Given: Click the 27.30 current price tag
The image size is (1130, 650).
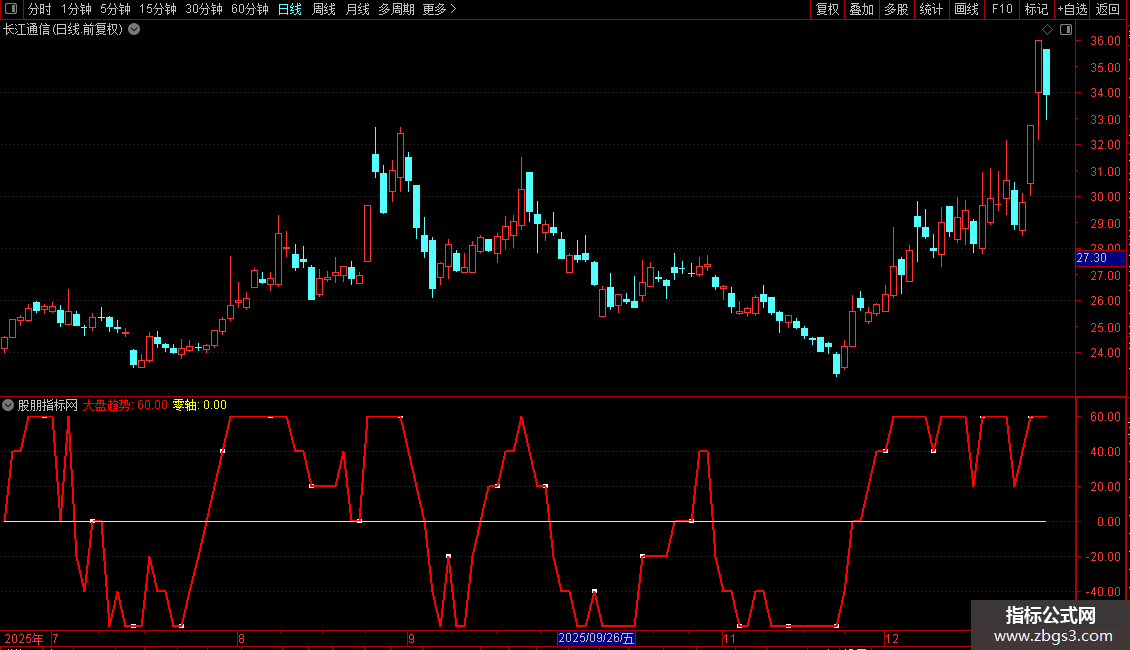Looking at the screenshot, I should 1100,258.
